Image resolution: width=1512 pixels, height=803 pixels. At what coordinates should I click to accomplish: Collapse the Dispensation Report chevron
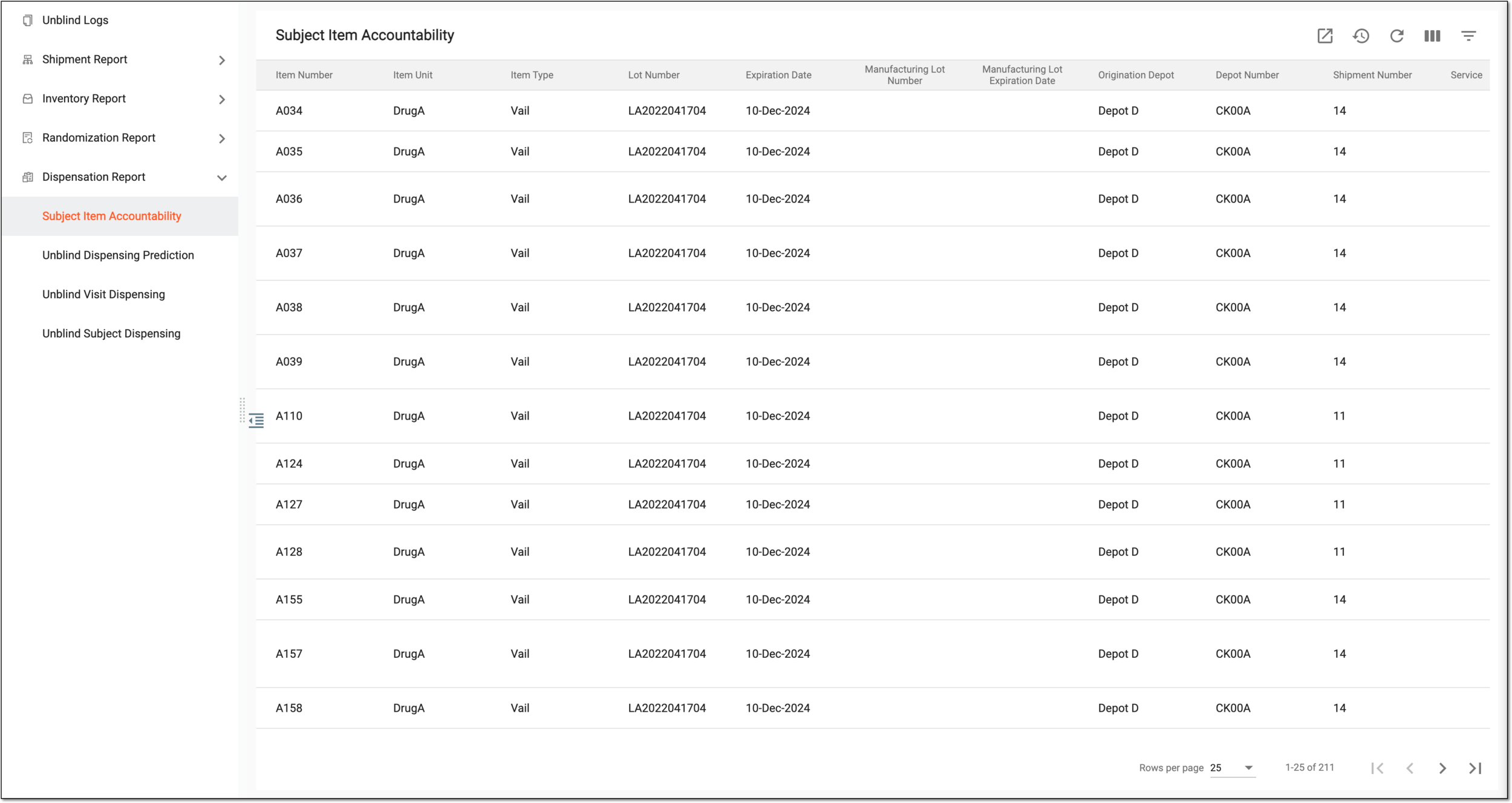tap(222, 178)
